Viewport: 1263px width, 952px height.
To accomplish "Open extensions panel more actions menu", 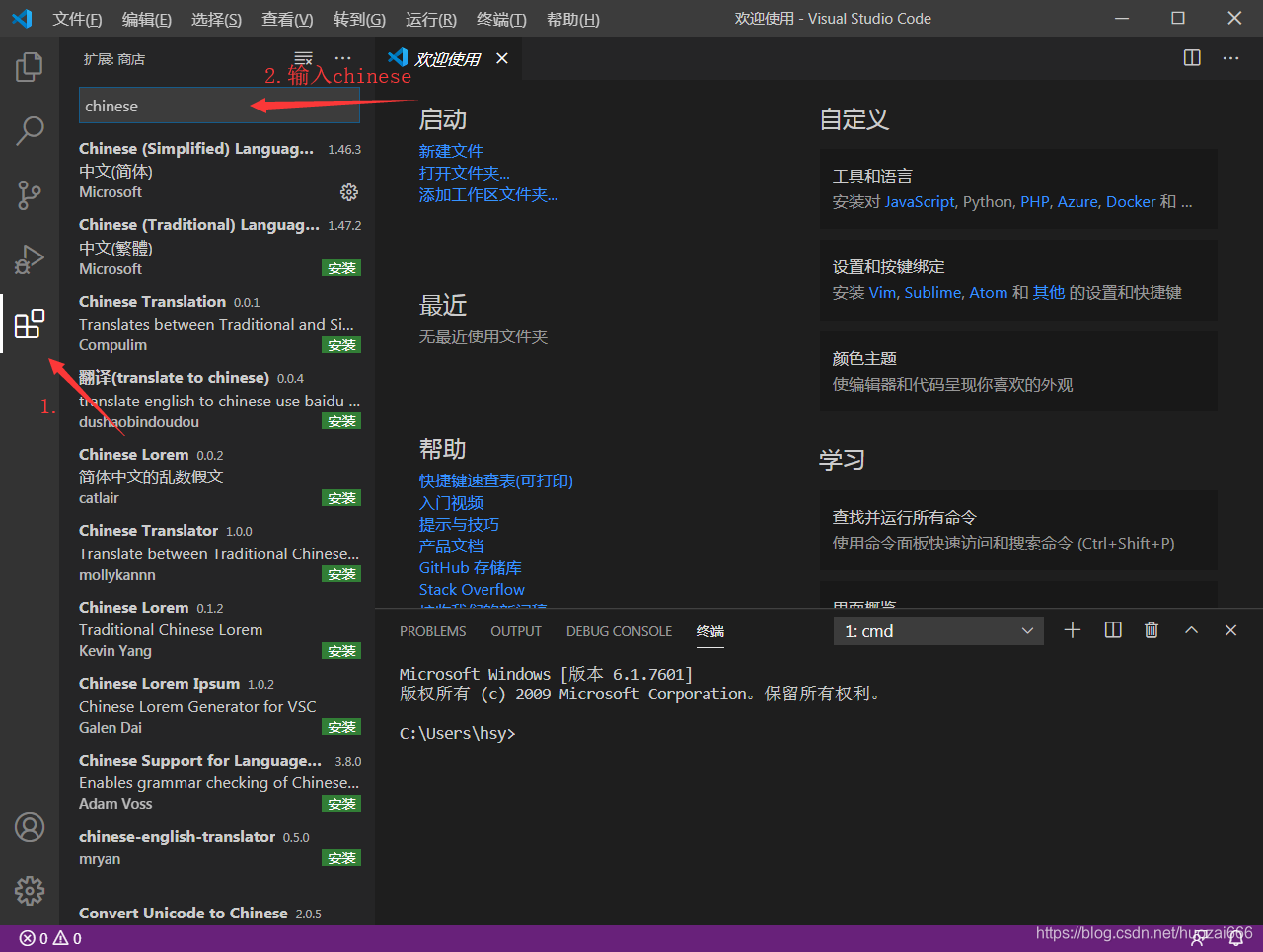I will pos(342,59).
